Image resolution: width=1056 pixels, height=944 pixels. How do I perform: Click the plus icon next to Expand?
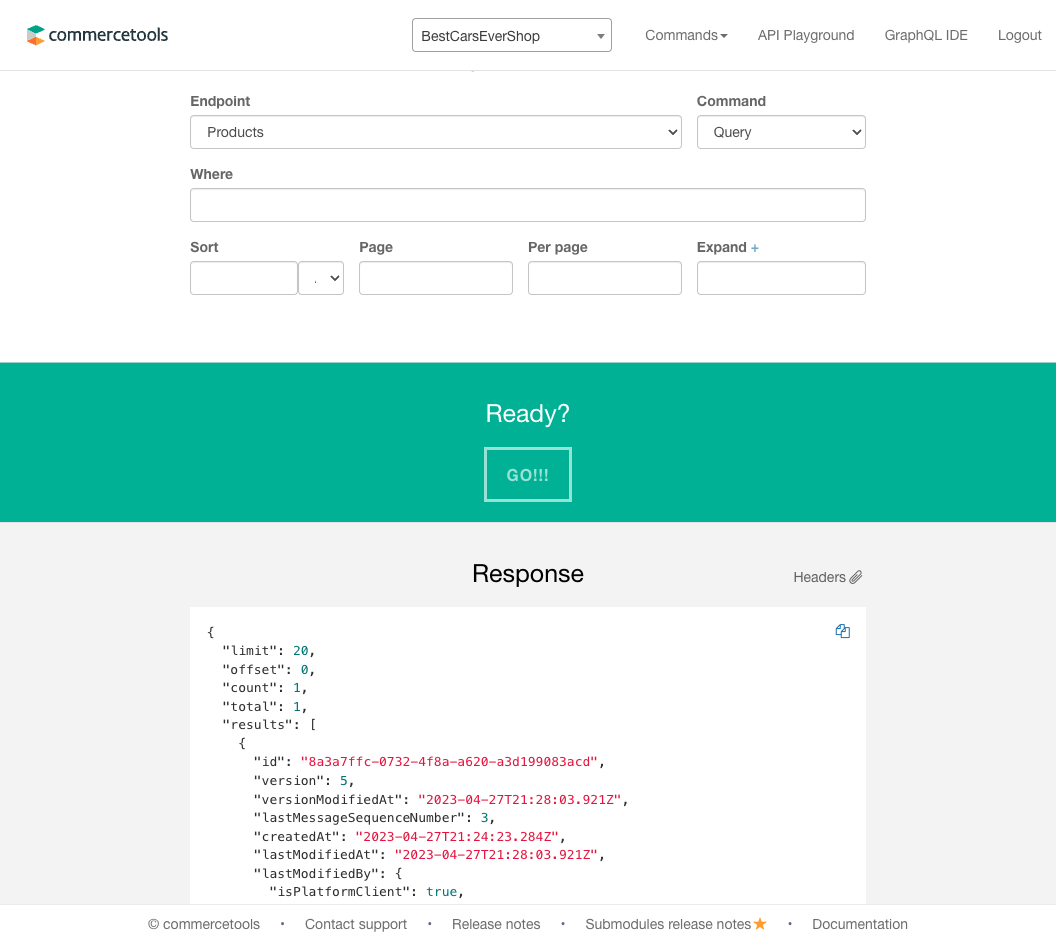[x=755, y=248]
